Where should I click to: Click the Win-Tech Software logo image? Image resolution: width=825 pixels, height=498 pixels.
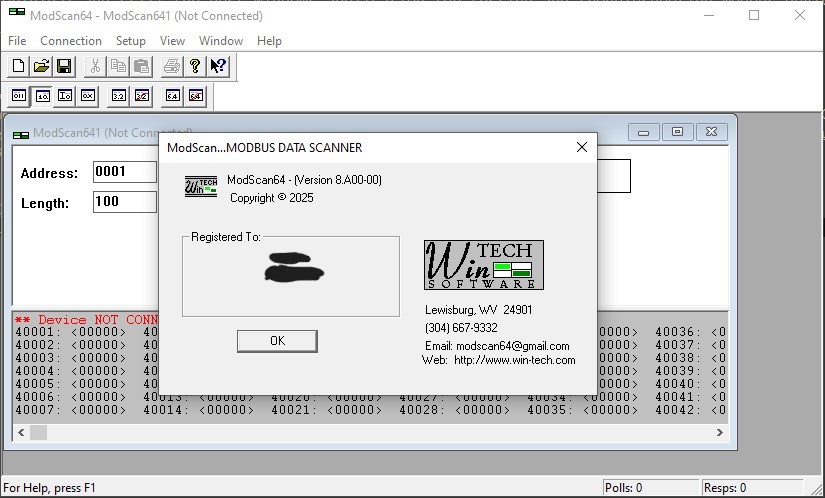pyautogui.click(x=484, y=265)
